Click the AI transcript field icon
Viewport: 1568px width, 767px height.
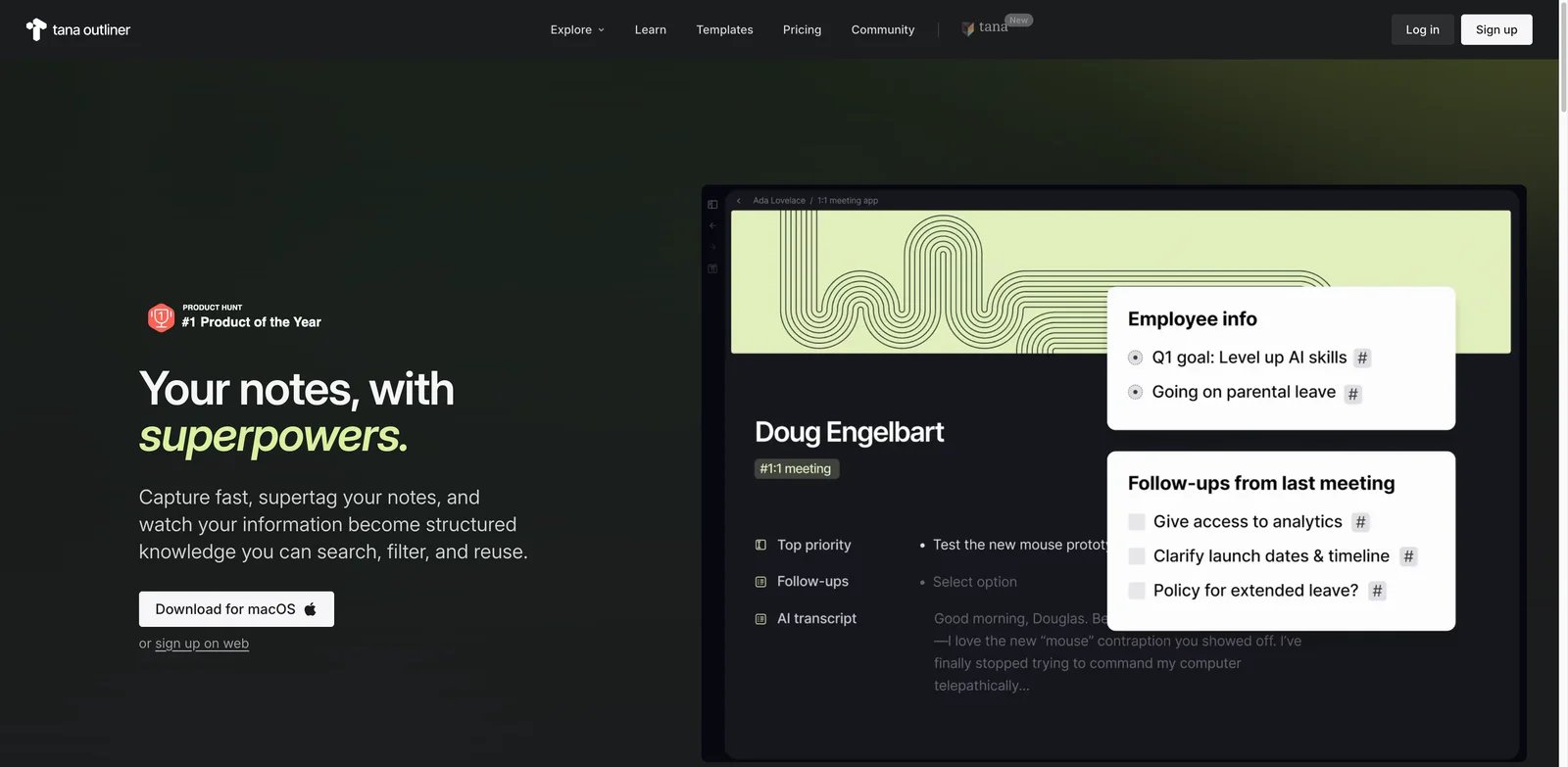(760, 619)
